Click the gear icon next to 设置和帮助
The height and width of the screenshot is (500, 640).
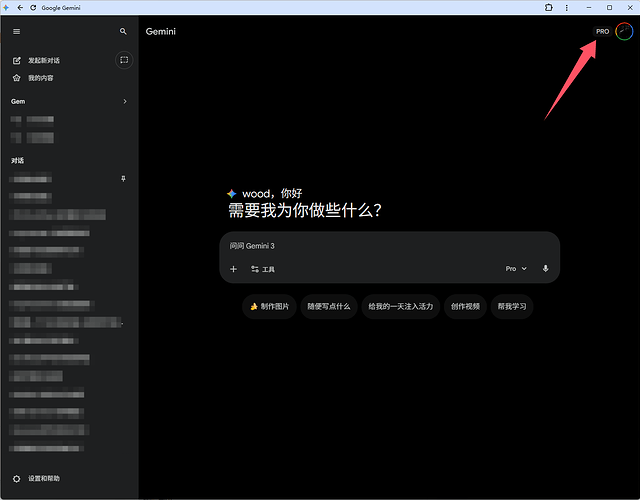[x=16, y=479]
